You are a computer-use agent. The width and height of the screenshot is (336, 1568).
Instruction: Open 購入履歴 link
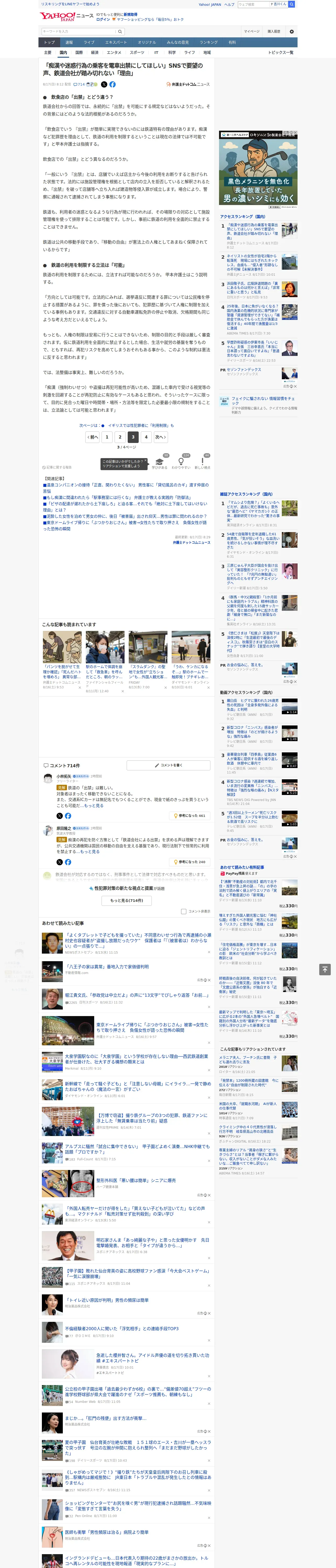274,32
